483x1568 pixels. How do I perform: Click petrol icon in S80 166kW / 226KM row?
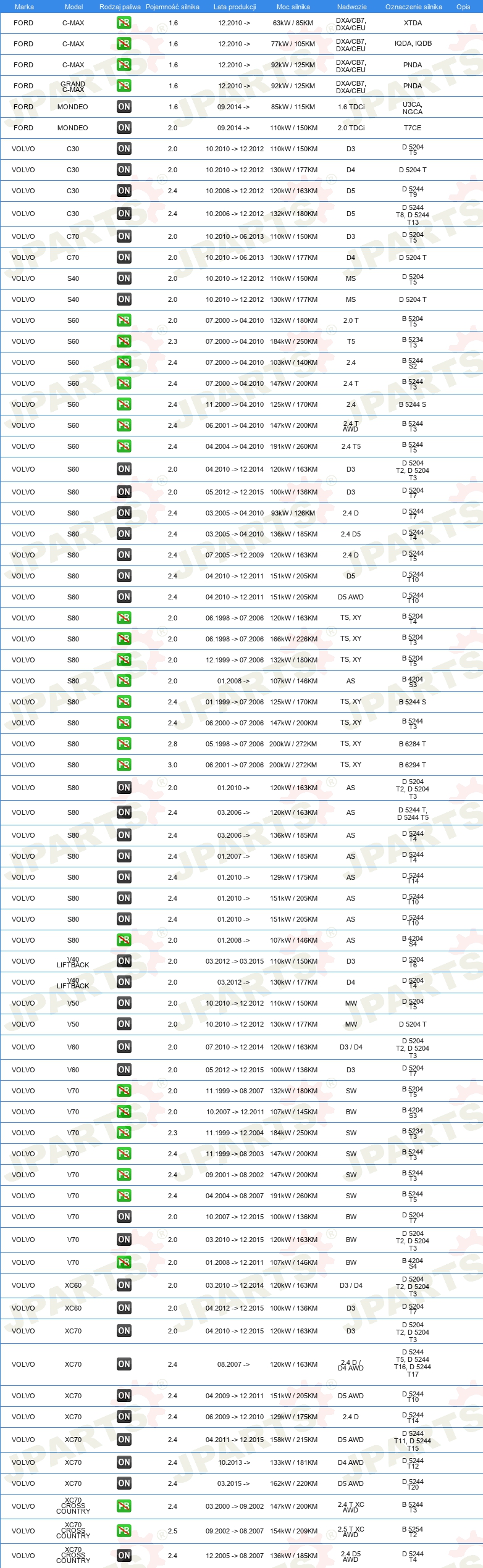click(x=124, y=639)
